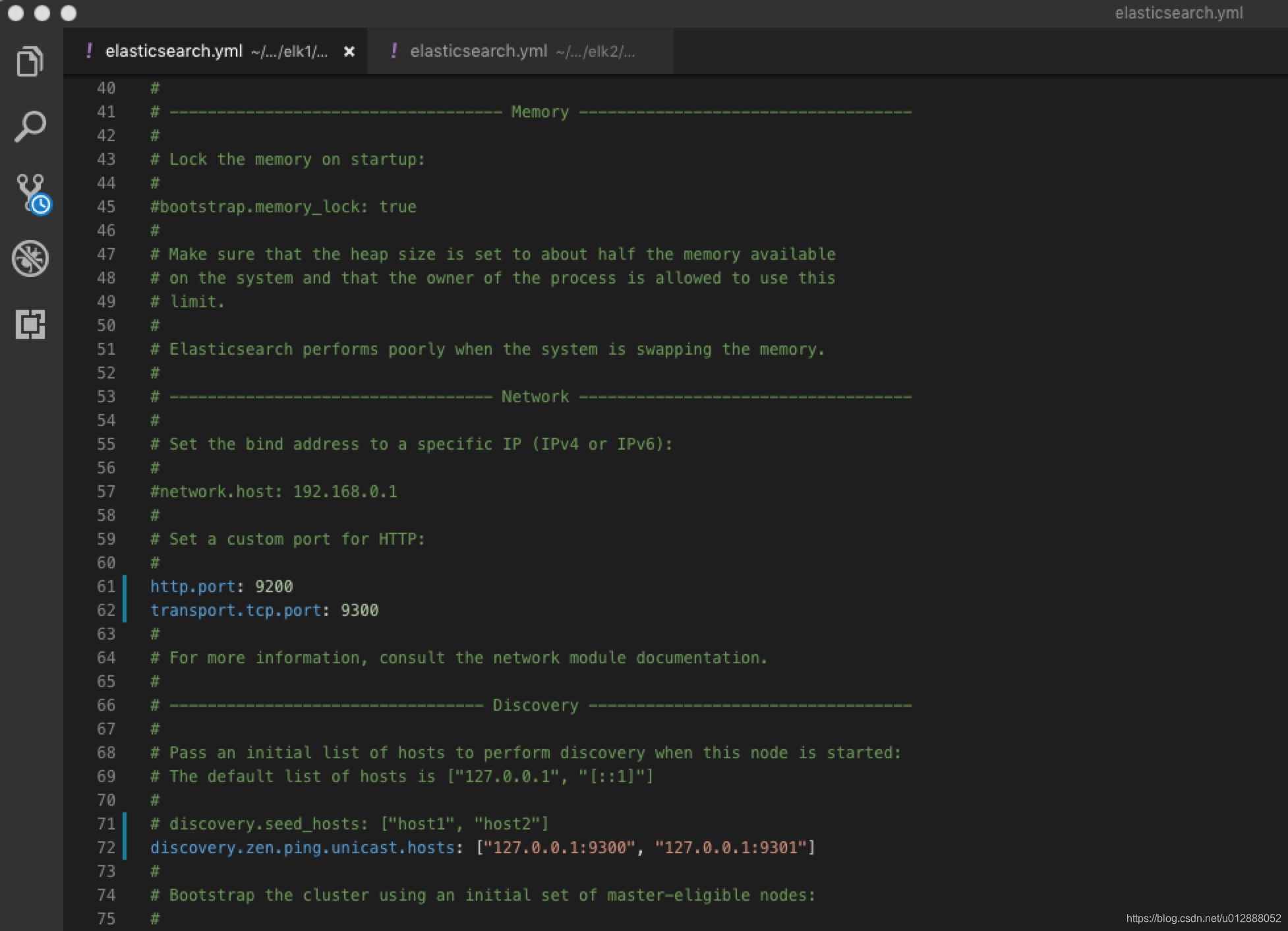Open the Explorer files icon in activity bar
The height and width of the screenshot is (931, 1288).
30,61
